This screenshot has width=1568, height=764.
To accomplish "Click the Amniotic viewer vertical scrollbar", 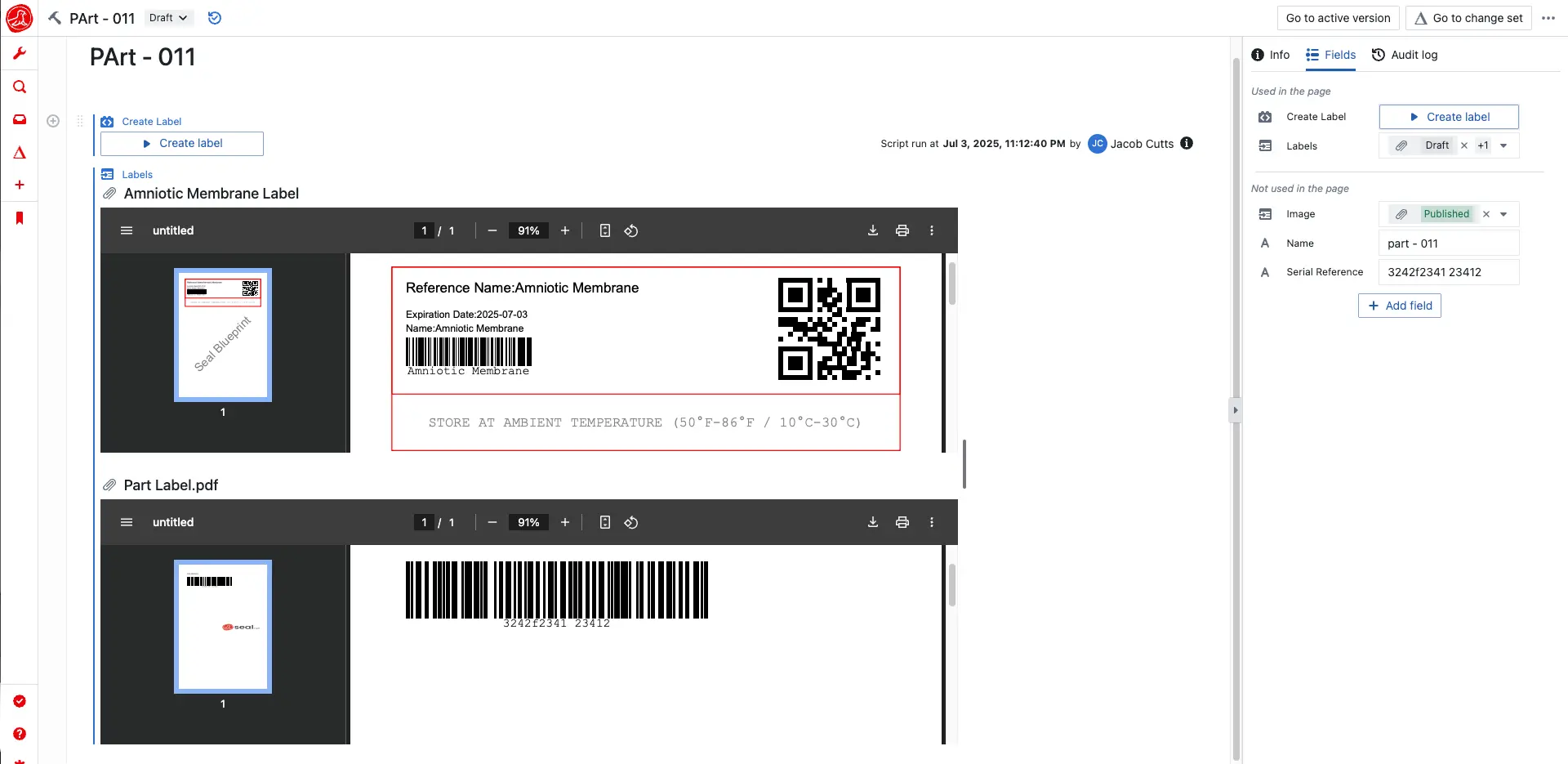I will [x=952, y=284].
